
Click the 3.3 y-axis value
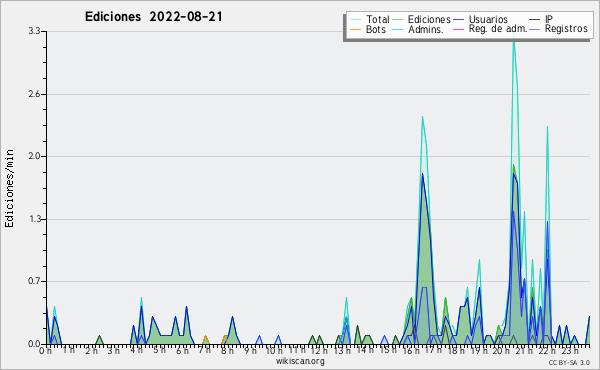pos(35,31)
